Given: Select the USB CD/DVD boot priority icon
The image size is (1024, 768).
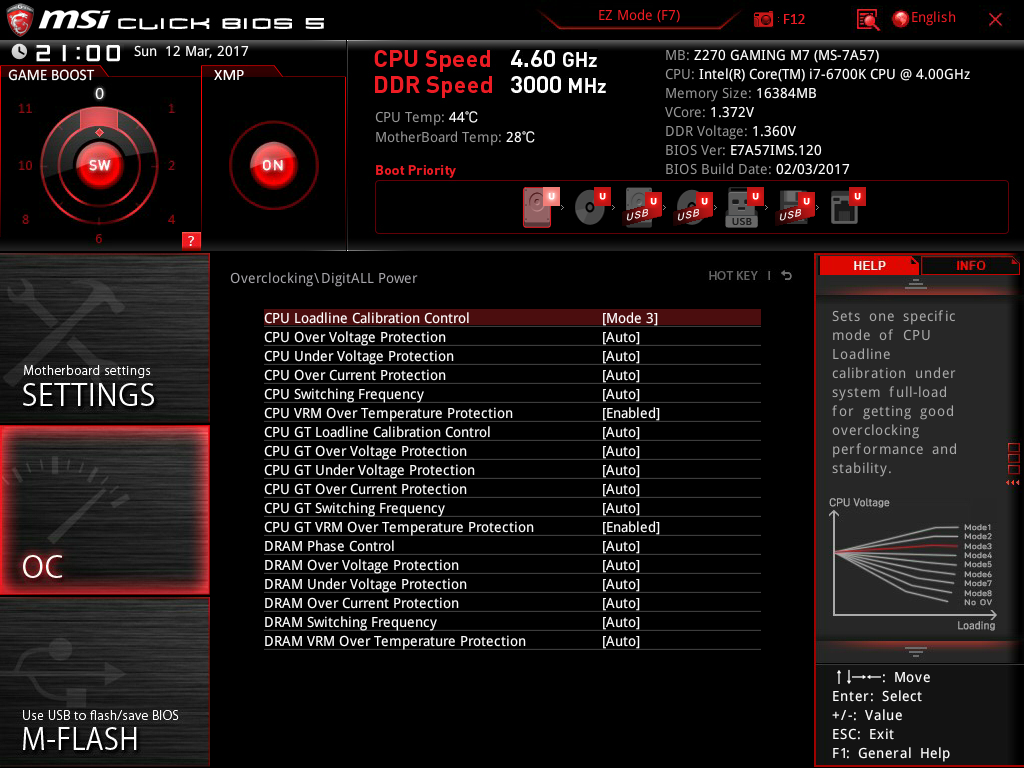Looking at the screenshot, I should coord(694,207).
